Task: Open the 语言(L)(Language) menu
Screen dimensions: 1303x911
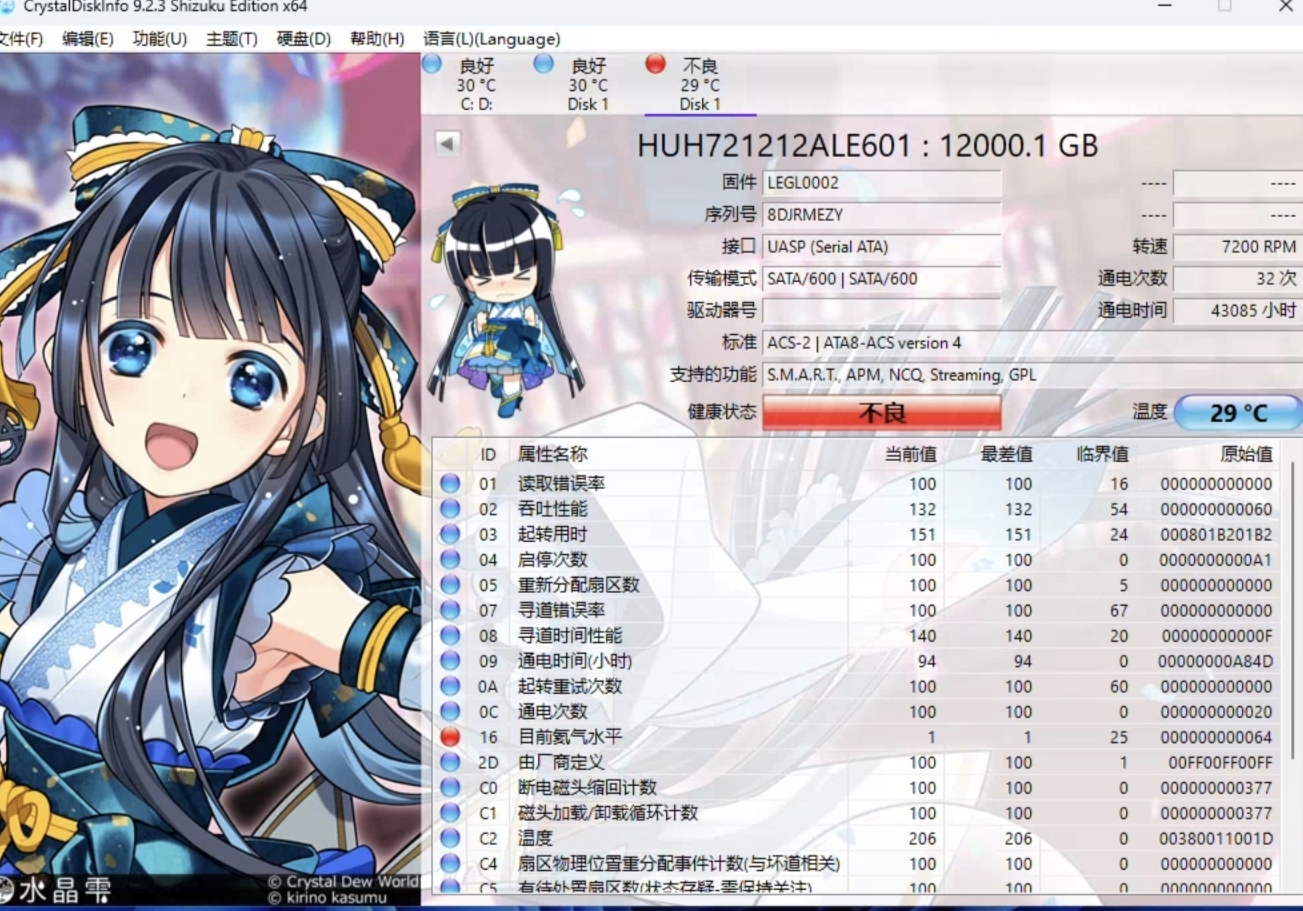Action: tap(491, 39)
